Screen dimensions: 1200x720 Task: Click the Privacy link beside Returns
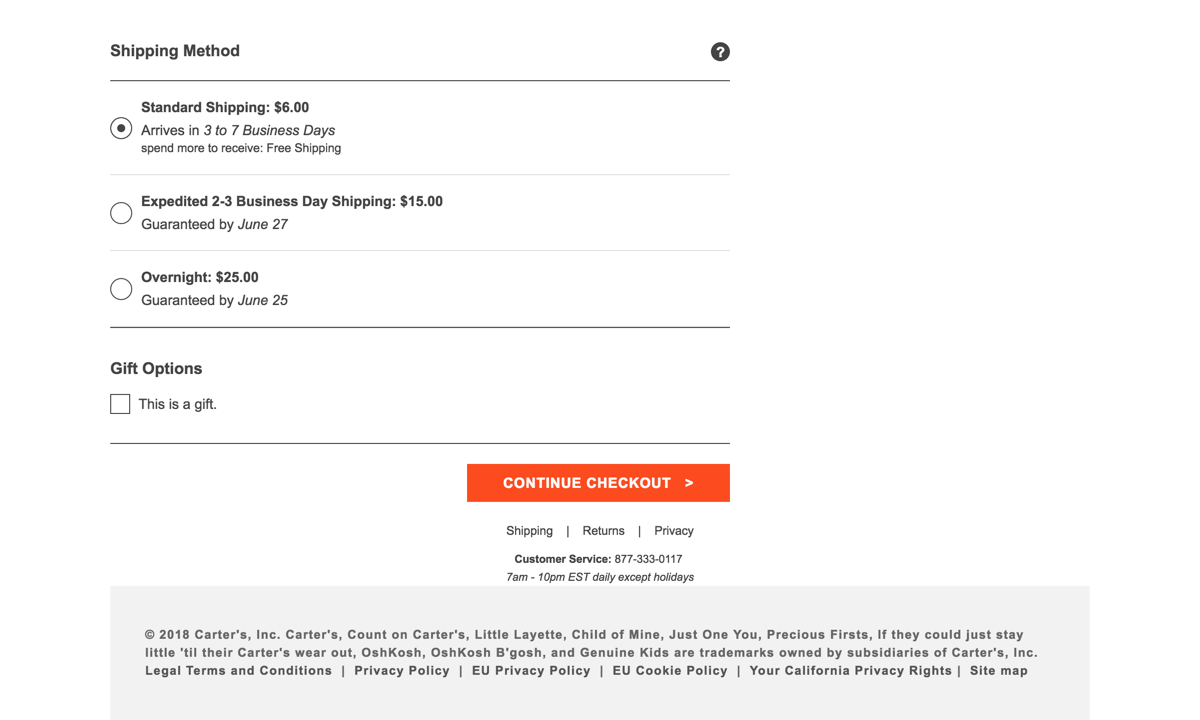[x=673, y=531]
